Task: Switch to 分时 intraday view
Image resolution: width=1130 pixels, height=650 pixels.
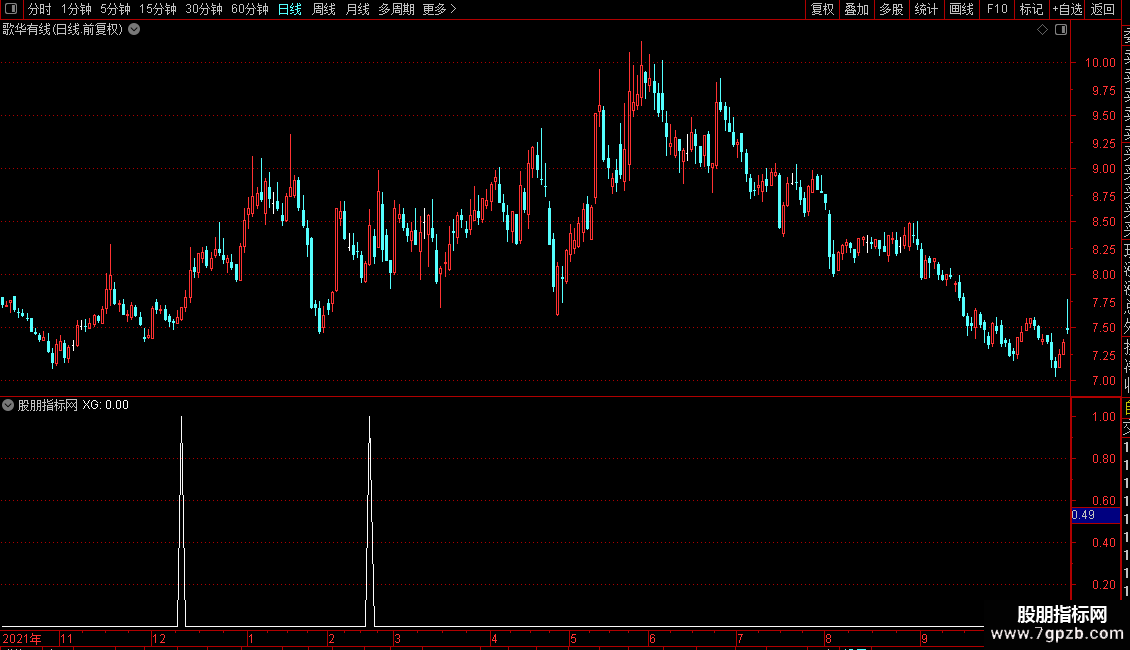Action: pyautogui.click(x=39, y=9)
